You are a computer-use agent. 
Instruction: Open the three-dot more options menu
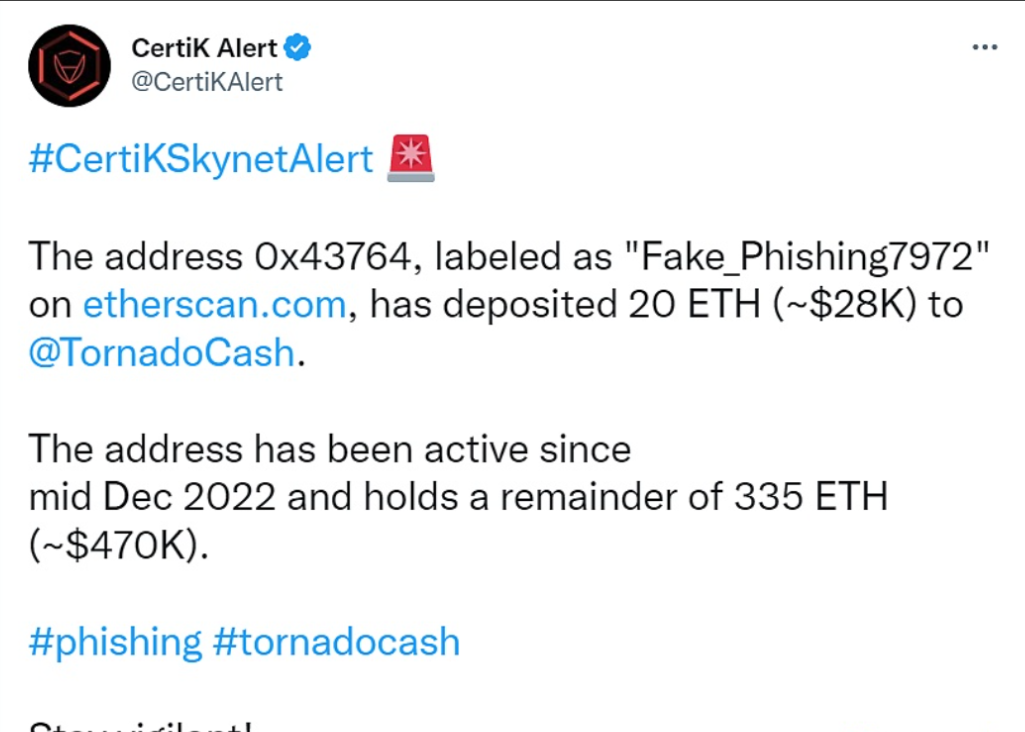point(985,48)
